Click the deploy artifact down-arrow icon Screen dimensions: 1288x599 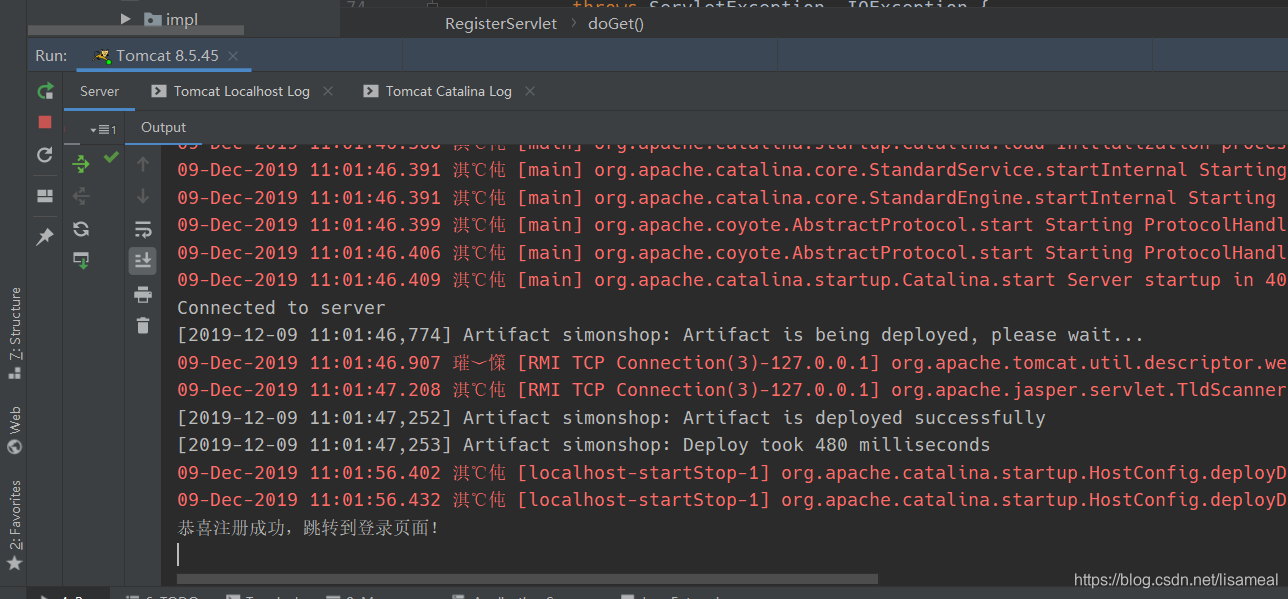click(x=81, y=260)
